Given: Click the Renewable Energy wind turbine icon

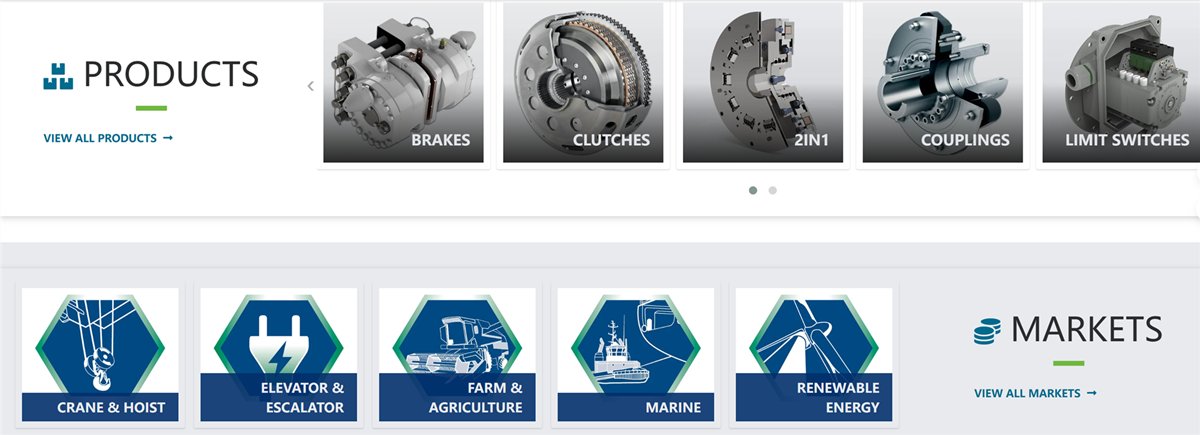Looking at the screenshot, I should point(814,336).
